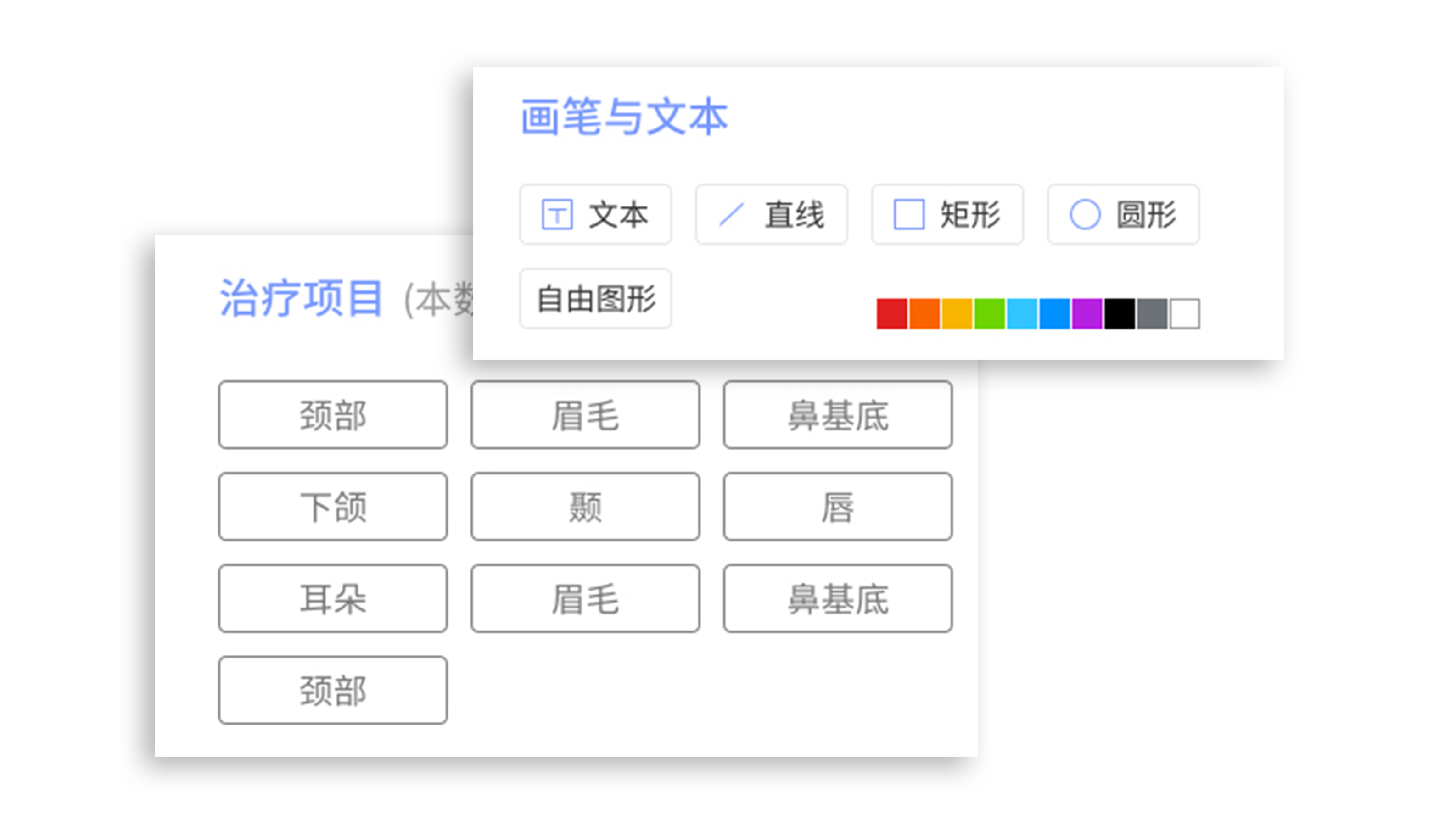Select the orange color swatch
Screen dimensions: 1456x837
coord(924,314)
